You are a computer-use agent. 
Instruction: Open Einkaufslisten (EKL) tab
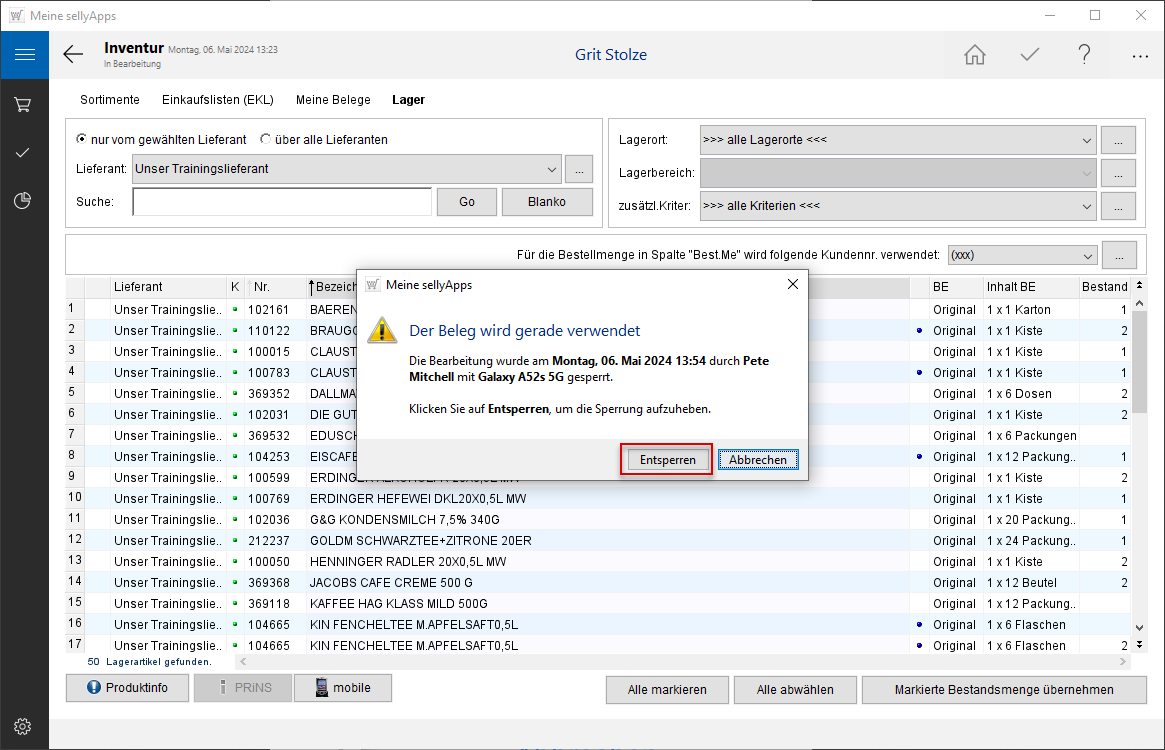218,100
